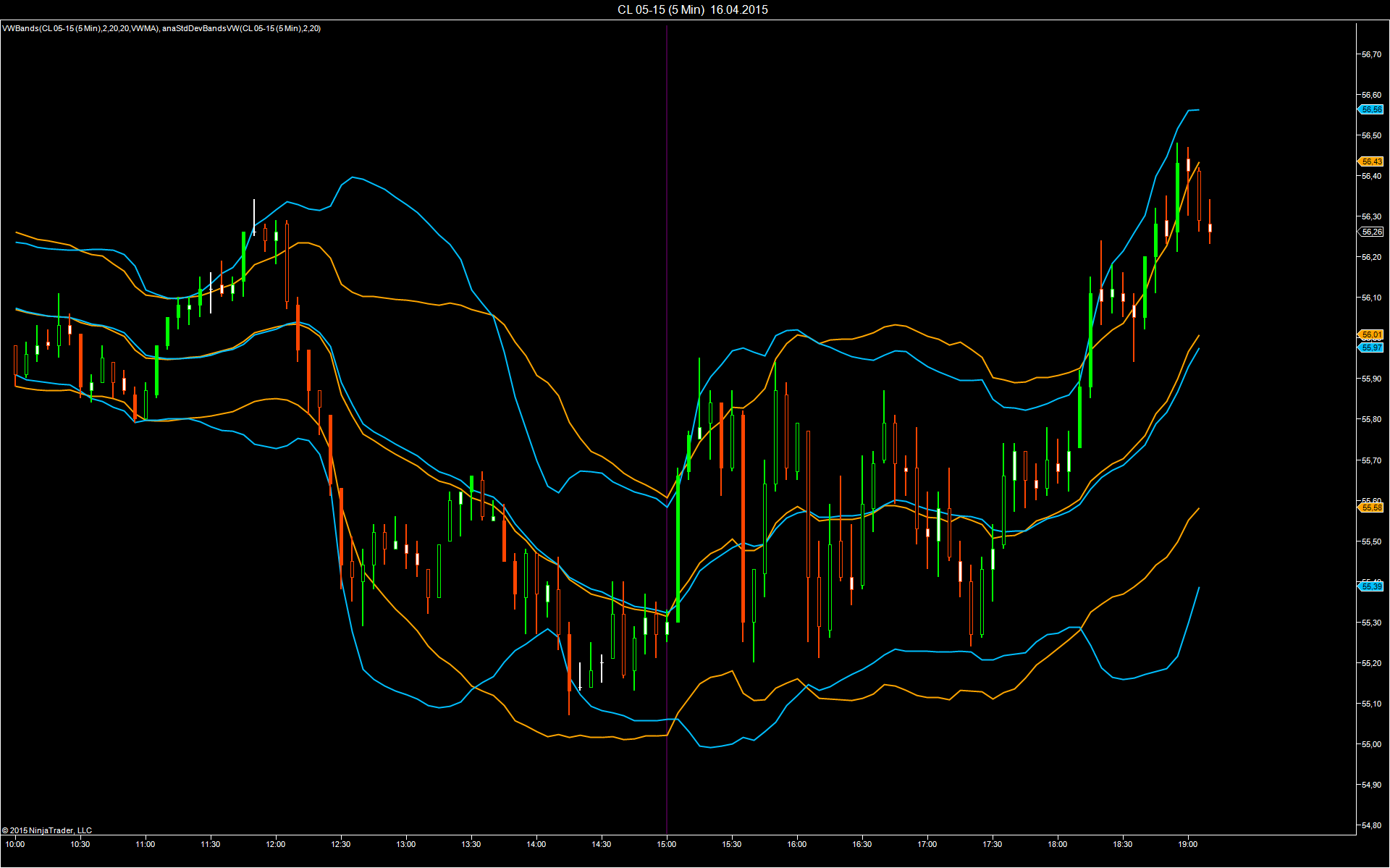Click the orange 56,01 band price marker
The height and width of the screenshot is (868, 1390).
[1370, 334]
